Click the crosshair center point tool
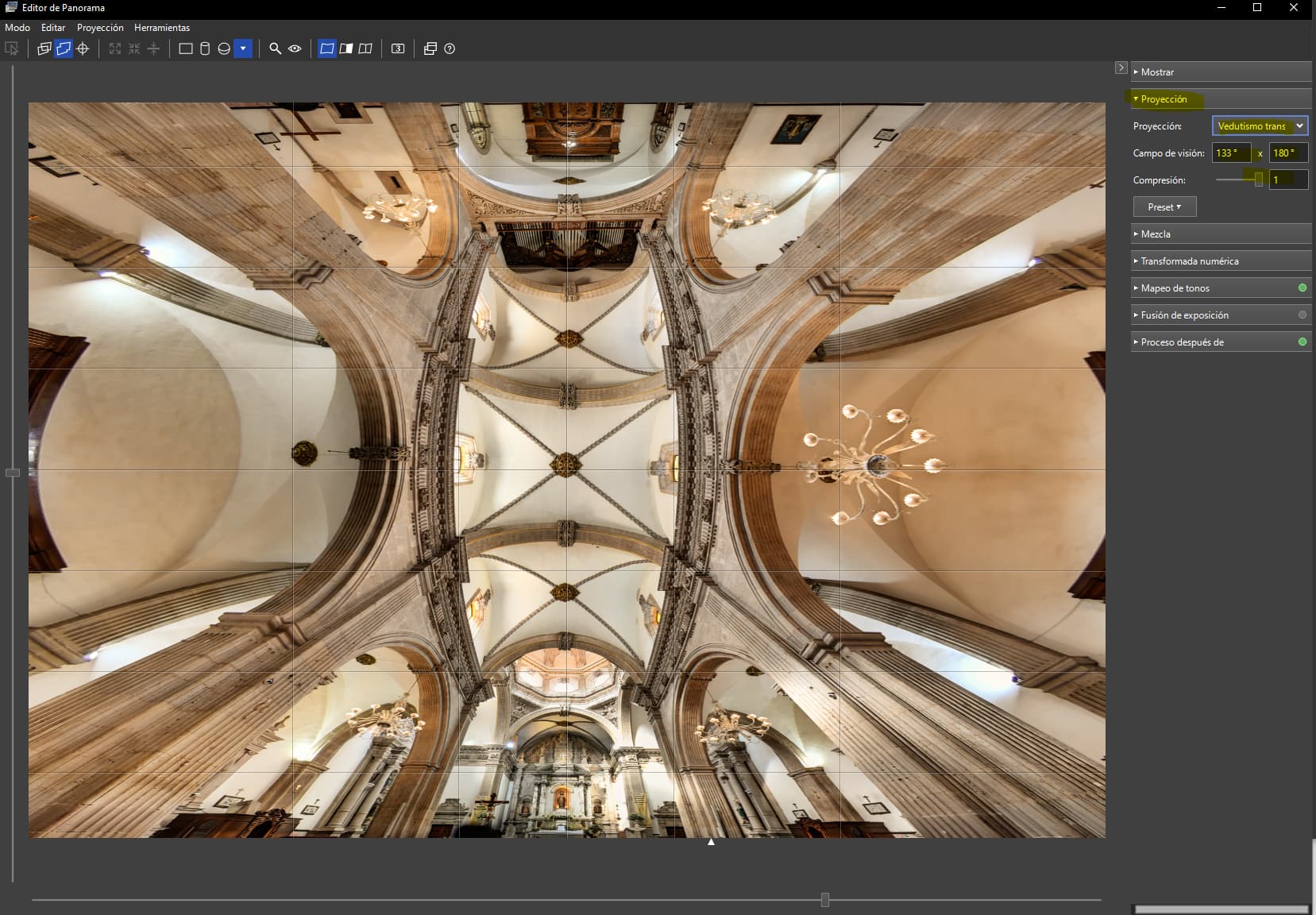 pyautogui.click(x=83, y=48)
